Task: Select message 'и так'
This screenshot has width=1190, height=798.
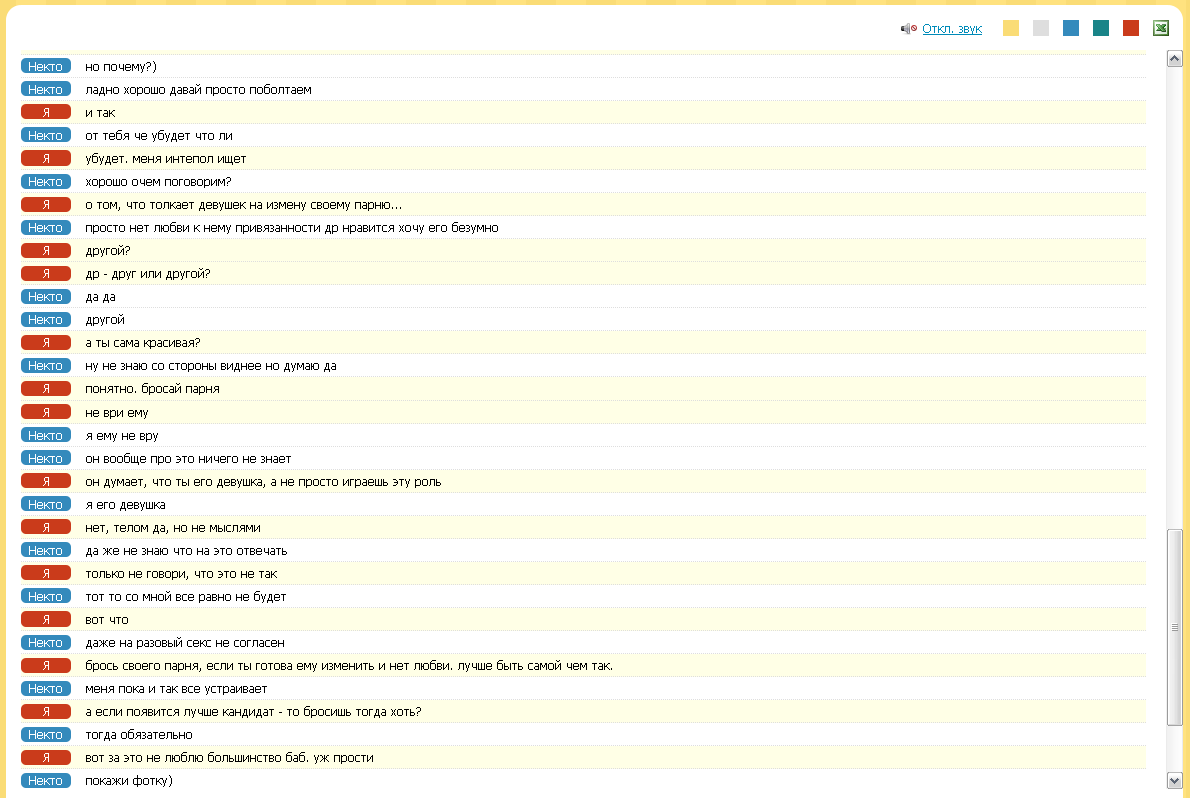Action: 100,113
